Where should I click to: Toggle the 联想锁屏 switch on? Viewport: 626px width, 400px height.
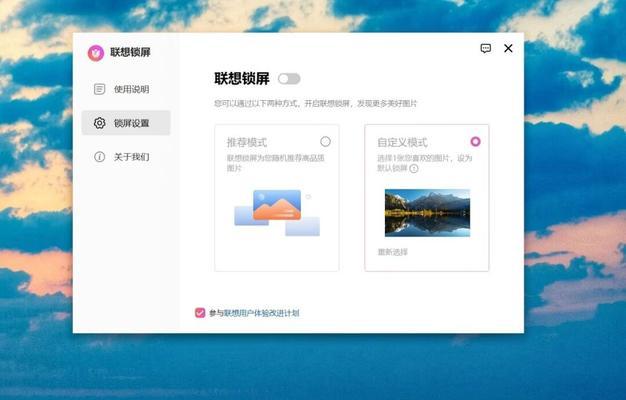[x=289, y=79]
